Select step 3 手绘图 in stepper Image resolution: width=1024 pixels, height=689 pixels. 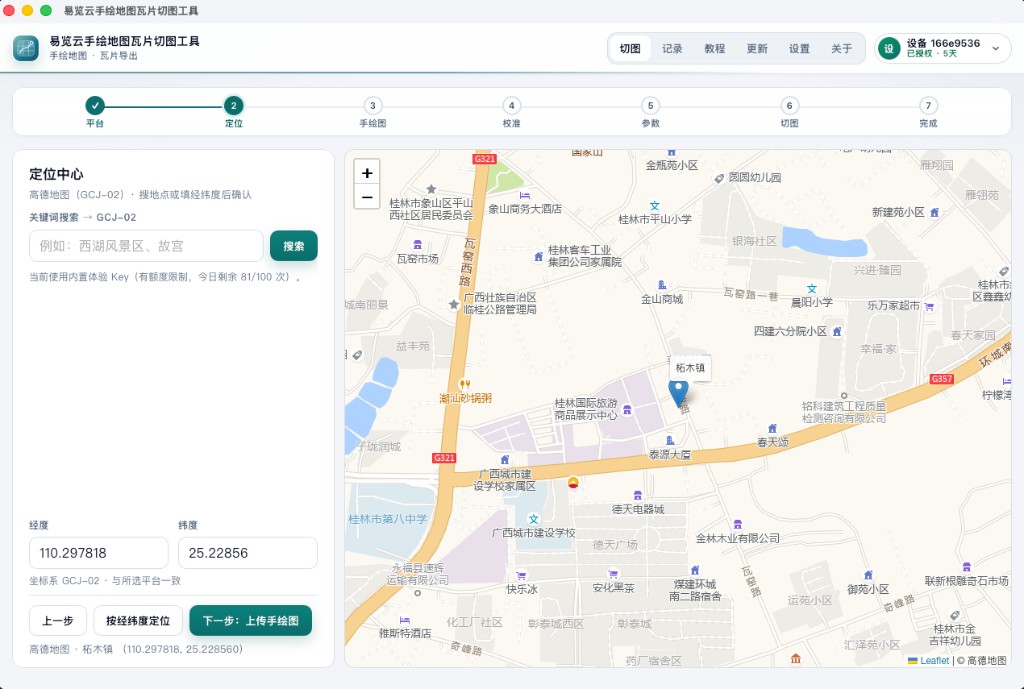(372, 112)
